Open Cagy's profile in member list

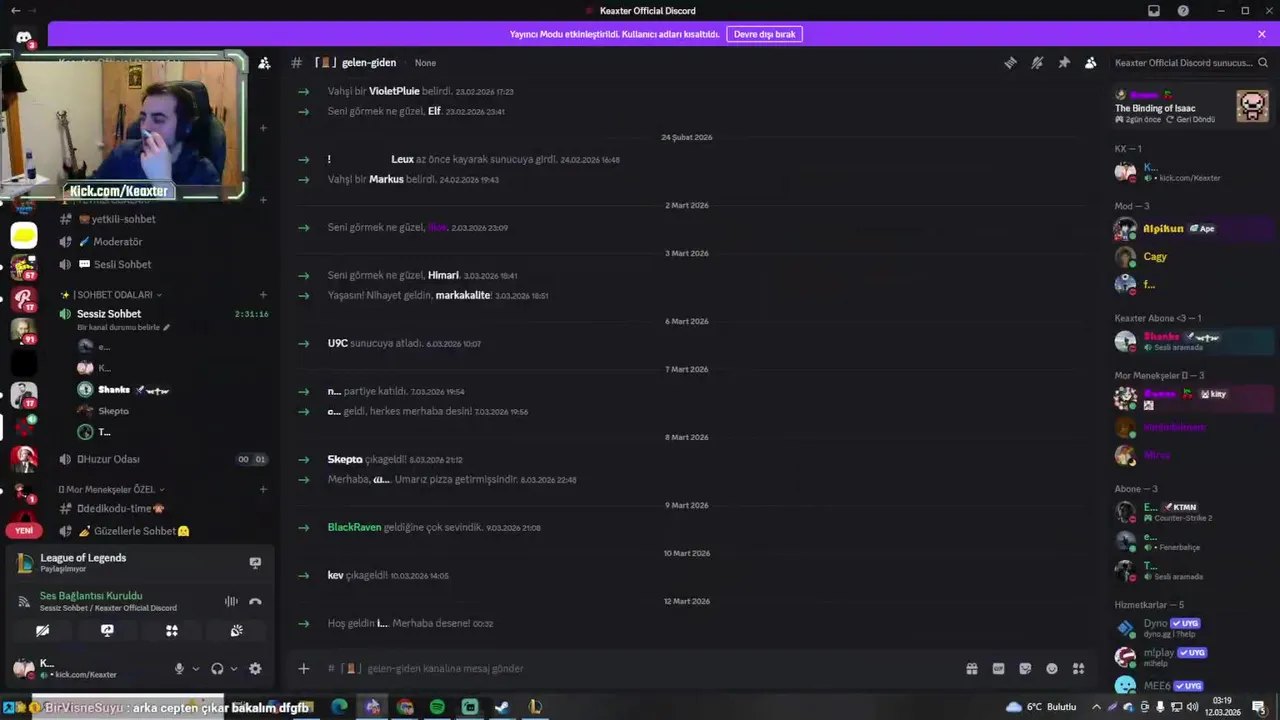[x=1192, y=257]
